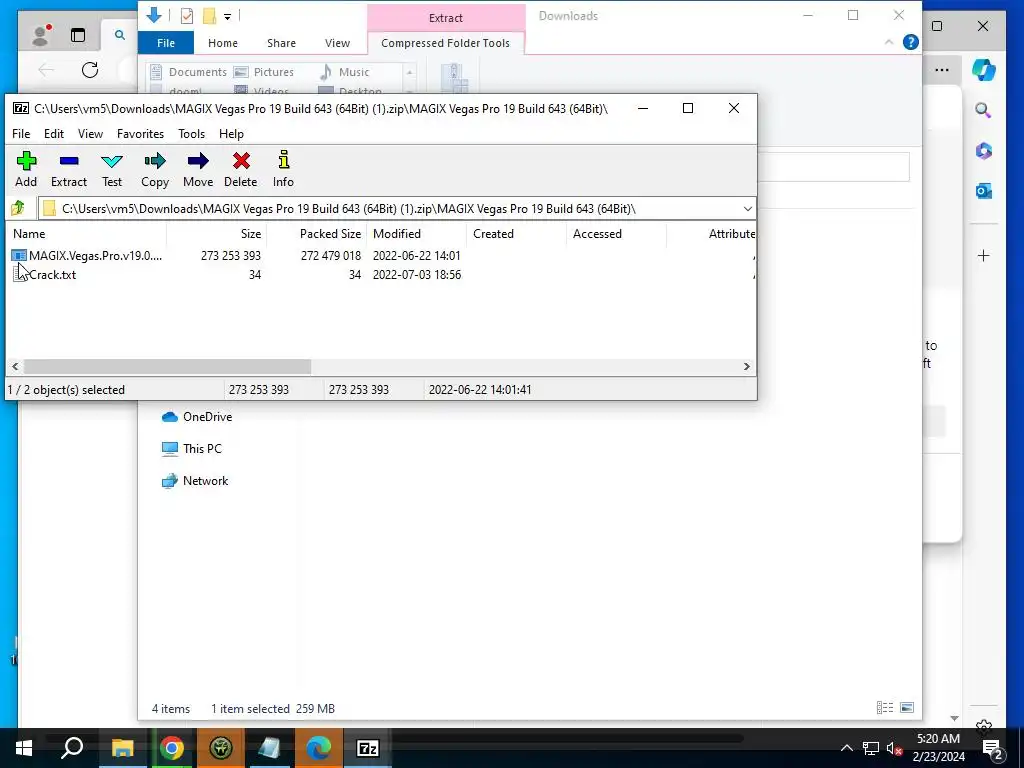Screen dimensions: 1024x768
Task: Click the Copy toolbar icon in 7-Zip
Action: (x=155, y=169)
